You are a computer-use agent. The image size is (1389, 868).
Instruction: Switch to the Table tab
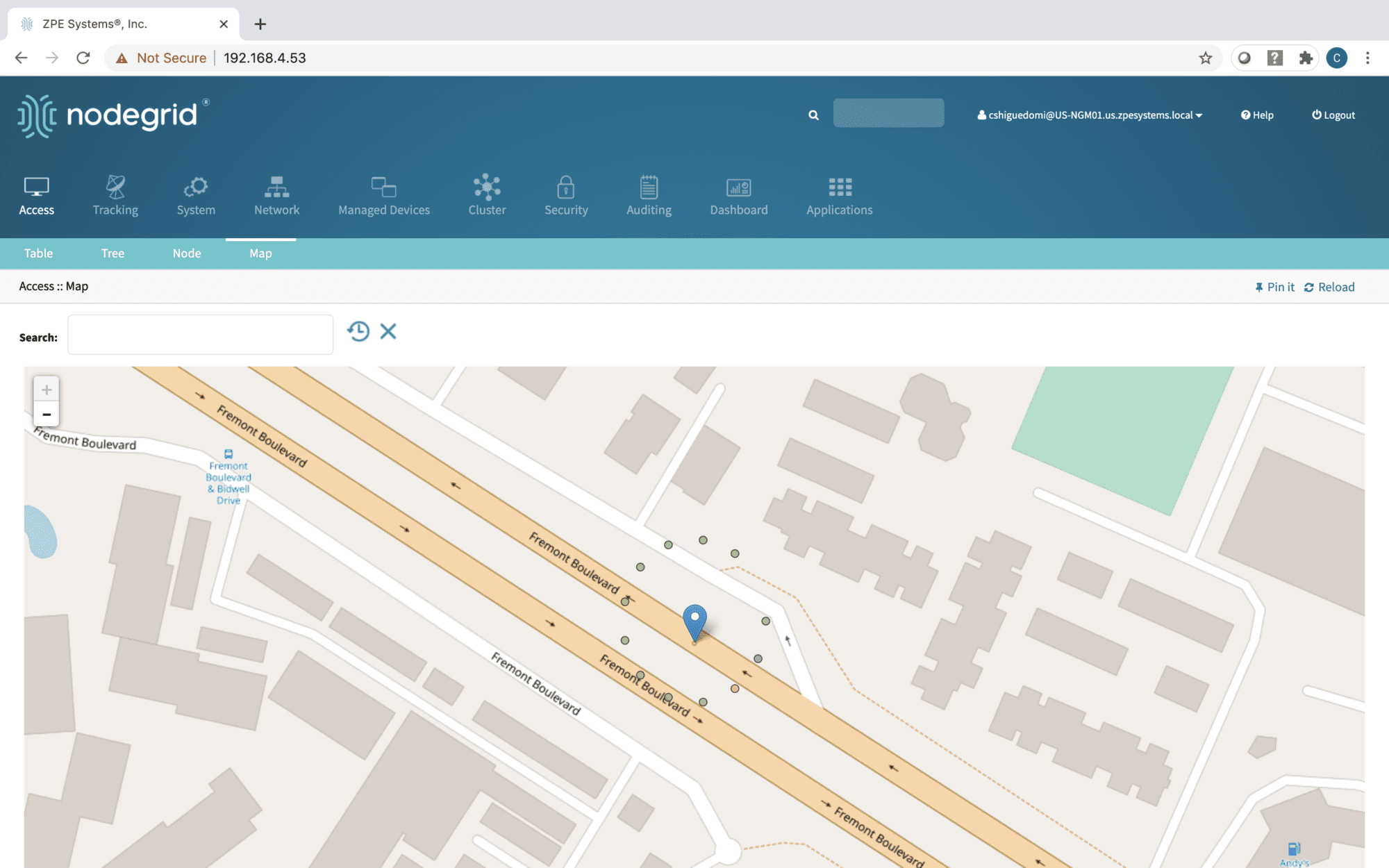pyautogui.click(x=38, y=253)
